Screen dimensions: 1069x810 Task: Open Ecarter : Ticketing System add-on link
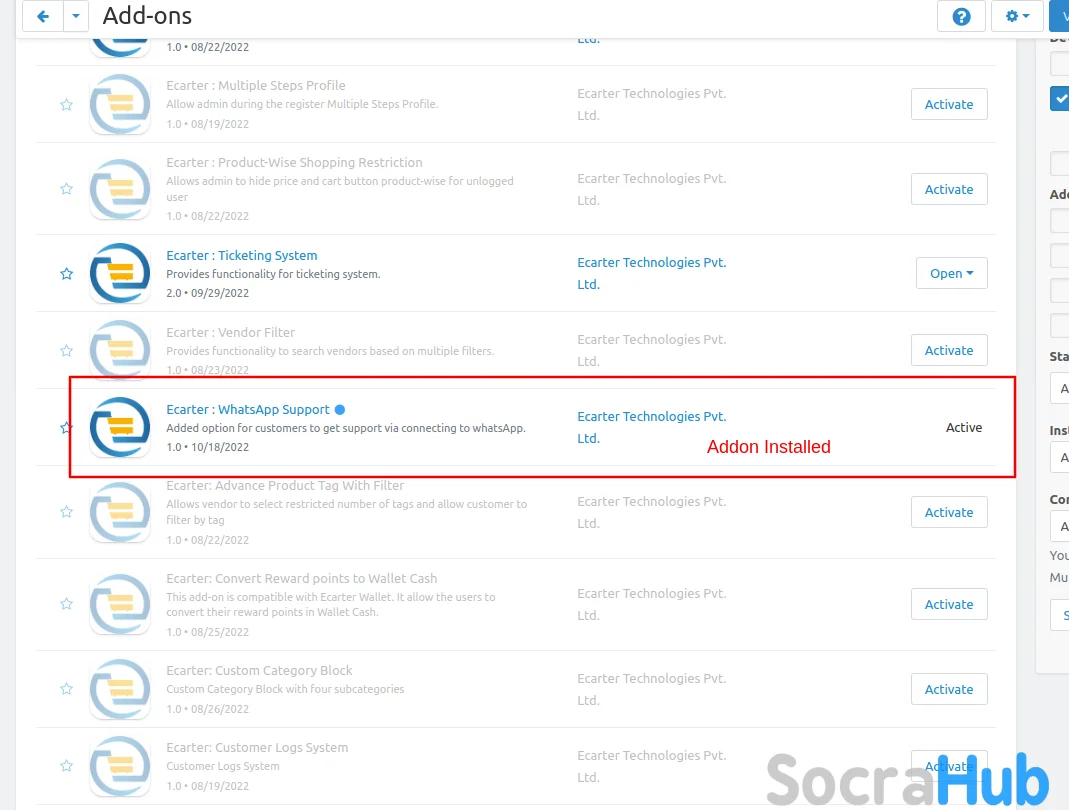[x=241, y=256]
